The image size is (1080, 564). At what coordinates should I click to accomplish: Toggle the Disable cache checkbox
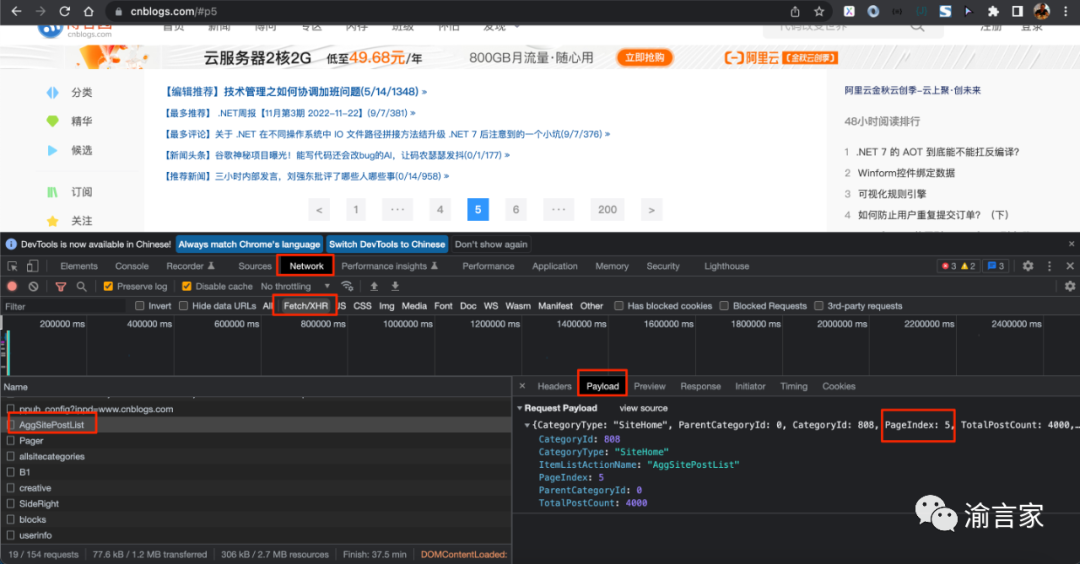click(187, 286)
